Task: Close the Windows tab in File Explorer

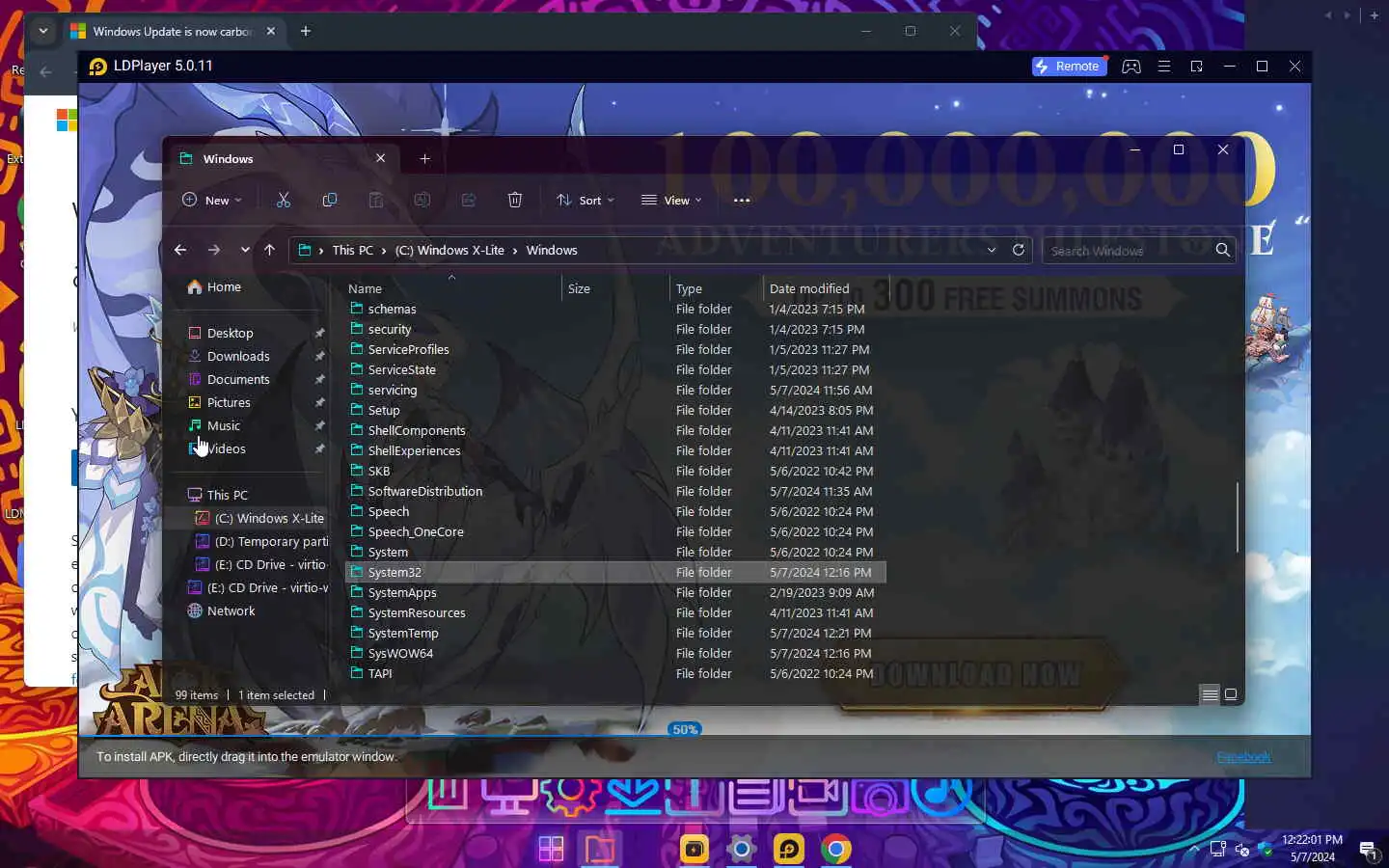Action: (x=380, y=158)
